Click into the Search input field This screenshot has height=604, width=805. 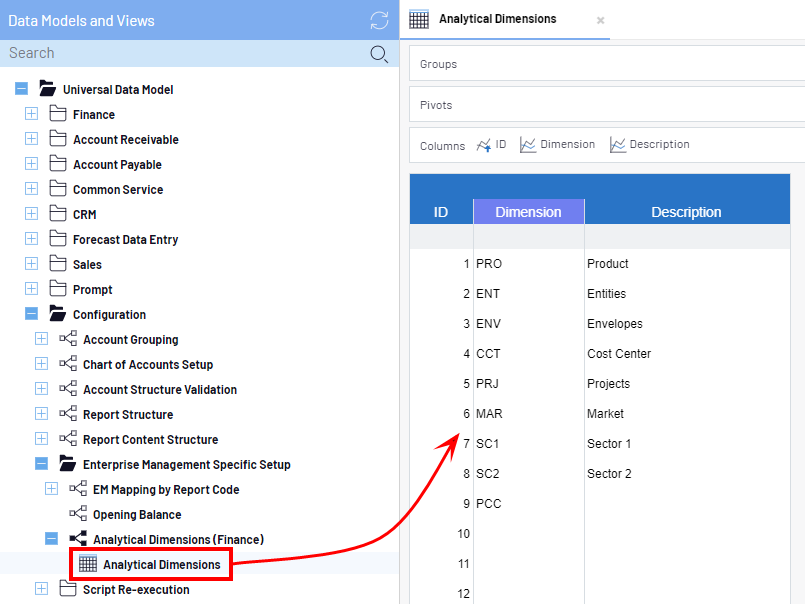[180, 54]
